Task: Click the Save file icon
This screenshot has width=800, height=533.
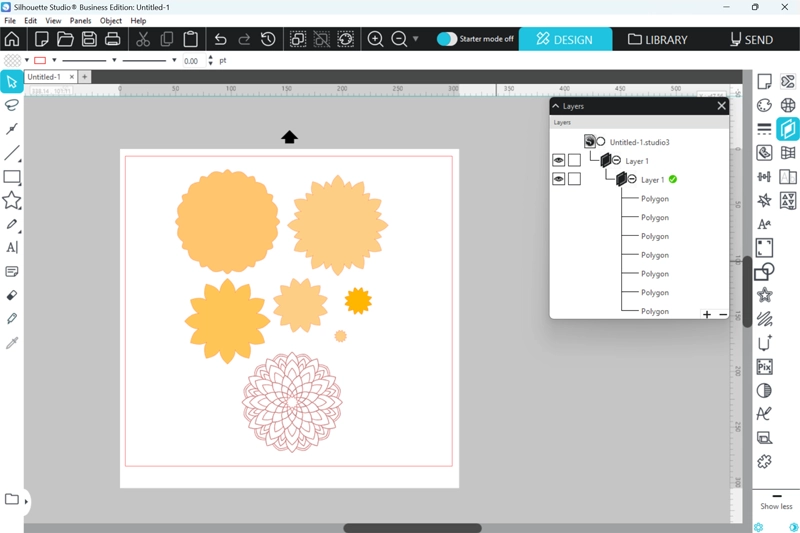Action: 89,39
